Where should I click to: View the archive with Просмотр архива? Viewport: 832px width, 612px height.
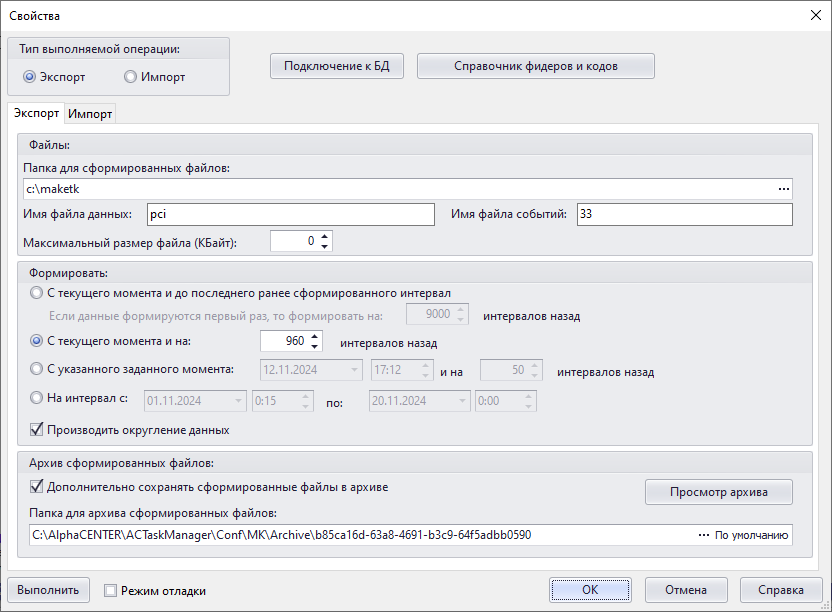point(718,491)
